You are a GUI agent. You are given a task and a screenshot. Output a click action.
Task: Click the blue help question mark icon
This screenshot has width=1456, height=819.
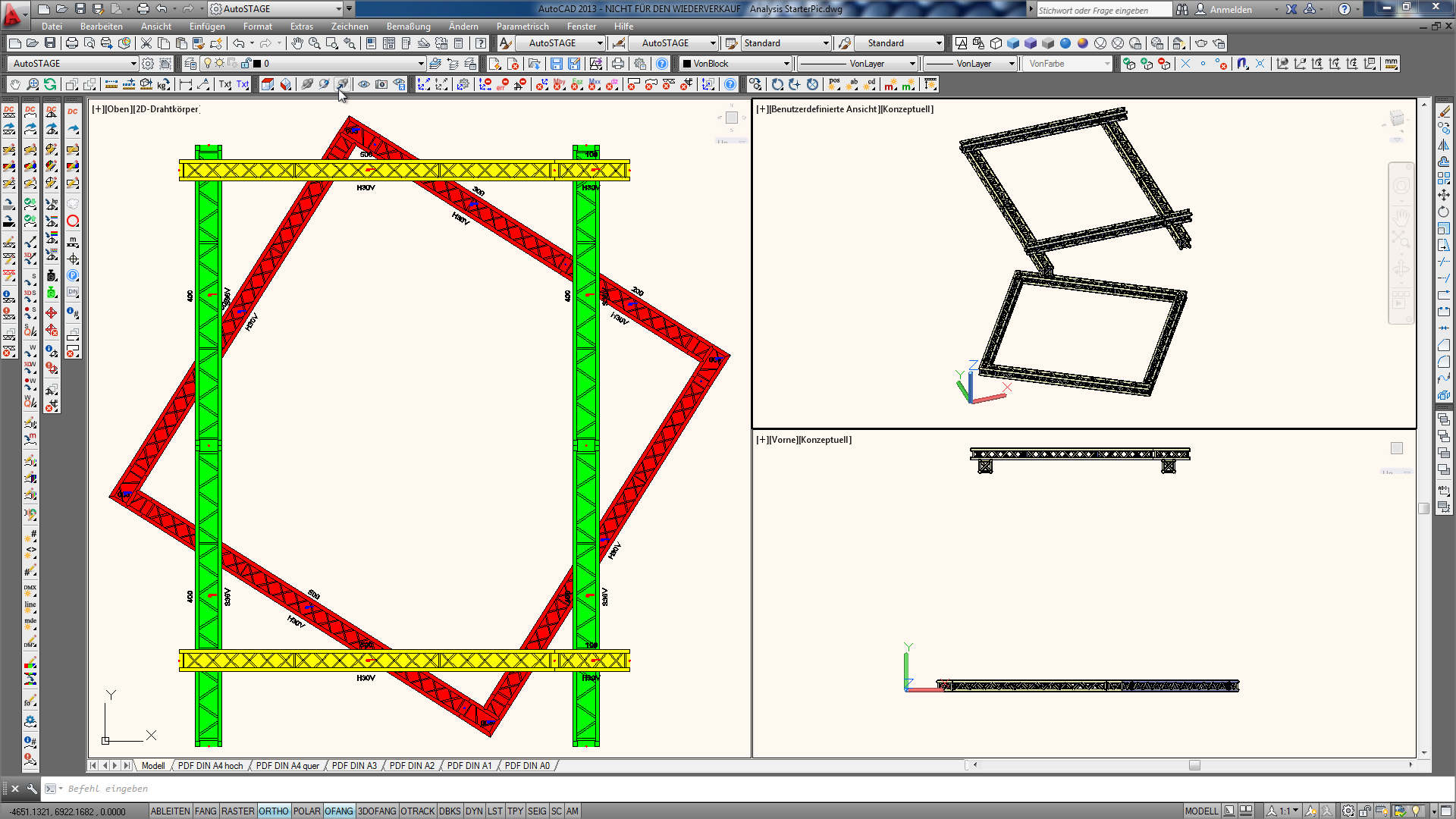pyautogui.click(x=730, y=84)
